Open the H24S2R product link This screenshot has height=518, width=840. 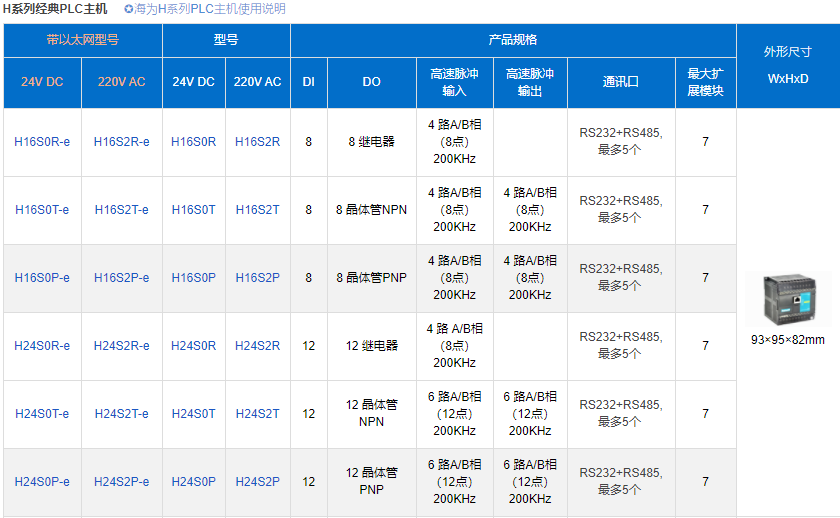tap(257, 346)
